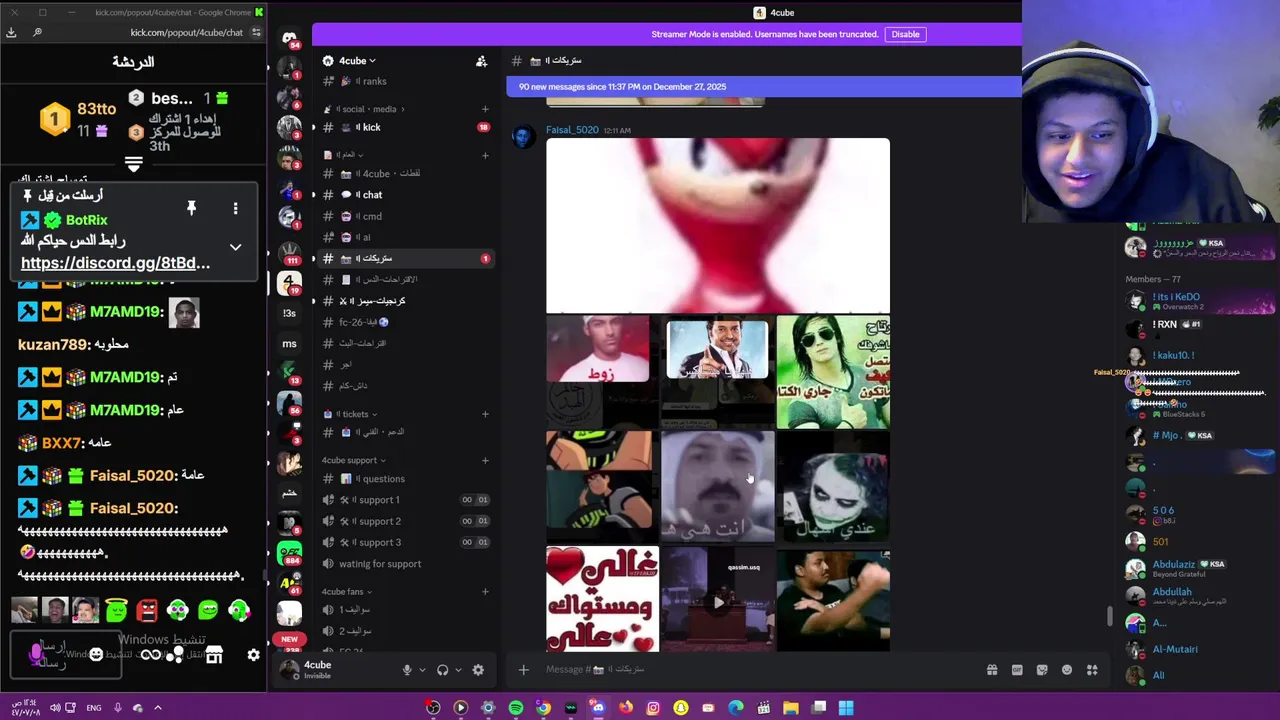Open the apps icon in message bar
Image resolution: width=1280 pixels, height=720 pixels.
pos(1092,670)
